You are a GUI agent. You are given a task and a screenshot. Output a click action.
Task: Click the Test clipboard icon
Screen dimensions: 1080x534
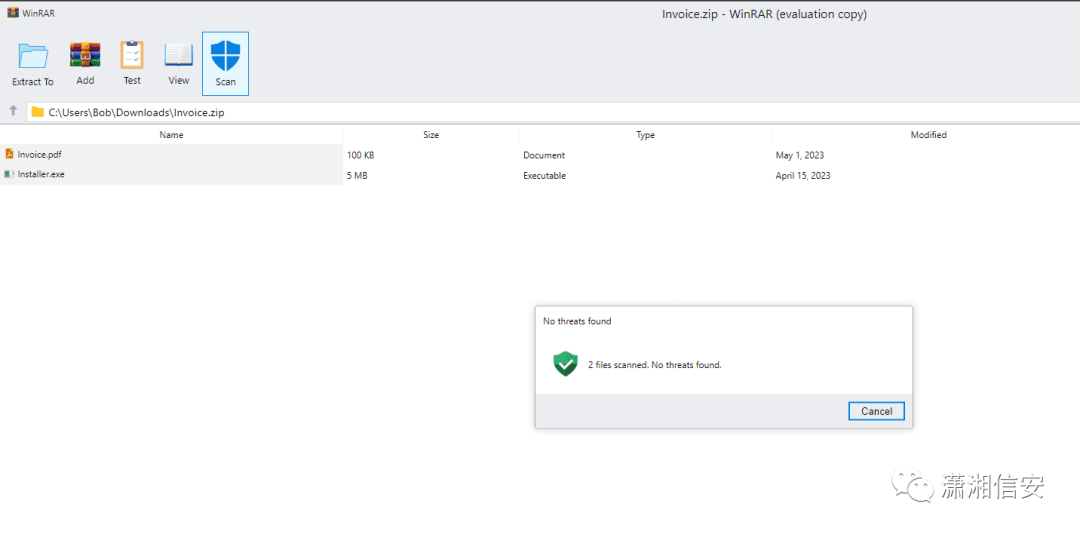click(x=132, y=54)
